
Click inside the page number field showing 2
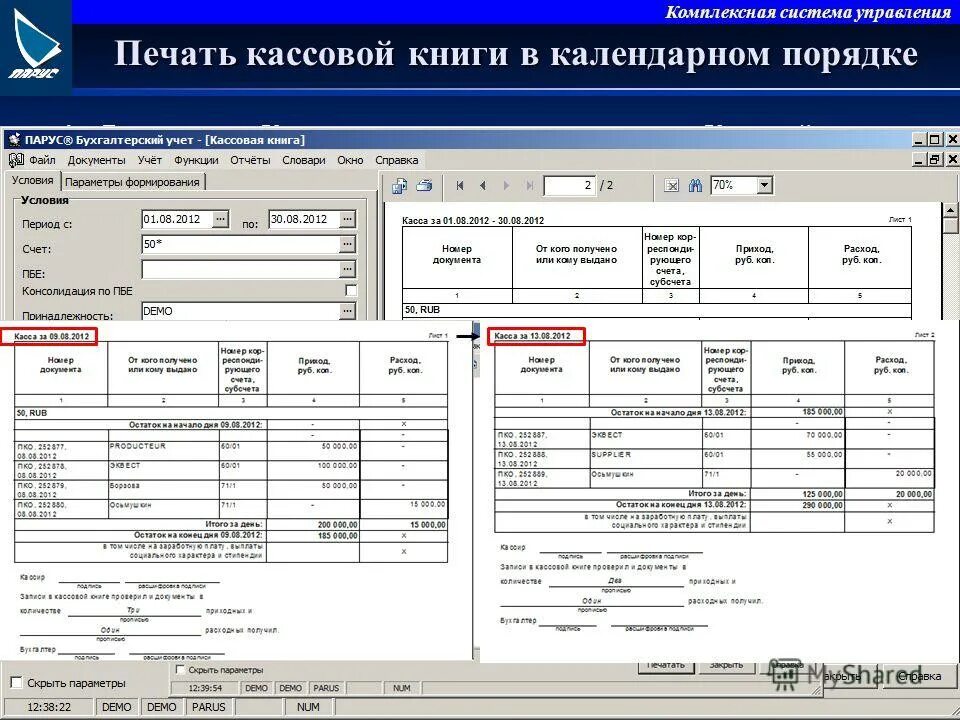568,185
